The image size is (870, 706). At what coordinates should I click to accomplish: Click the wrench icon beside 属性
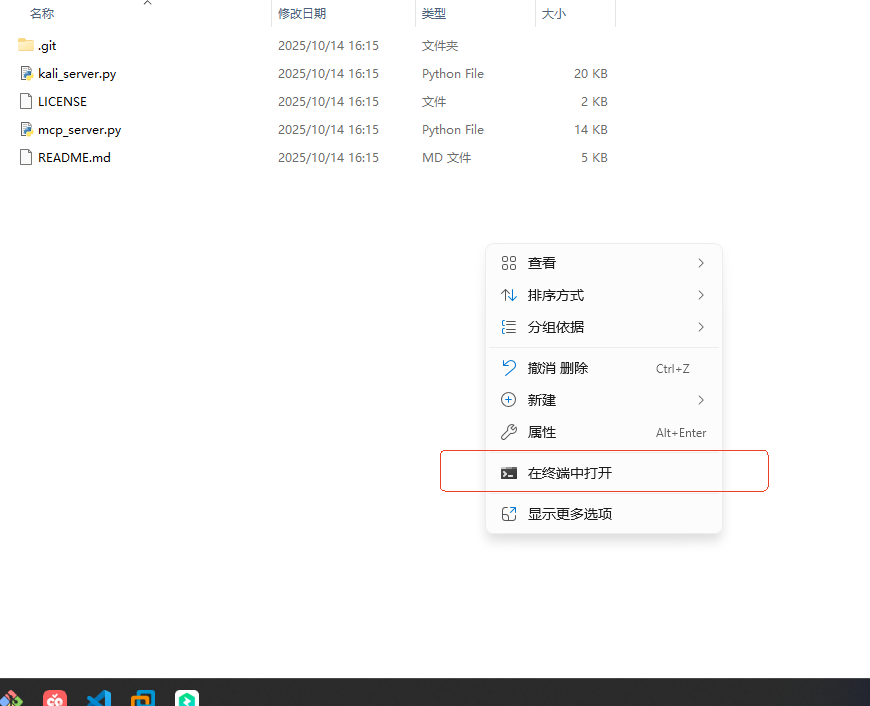(x=509, y=432)
